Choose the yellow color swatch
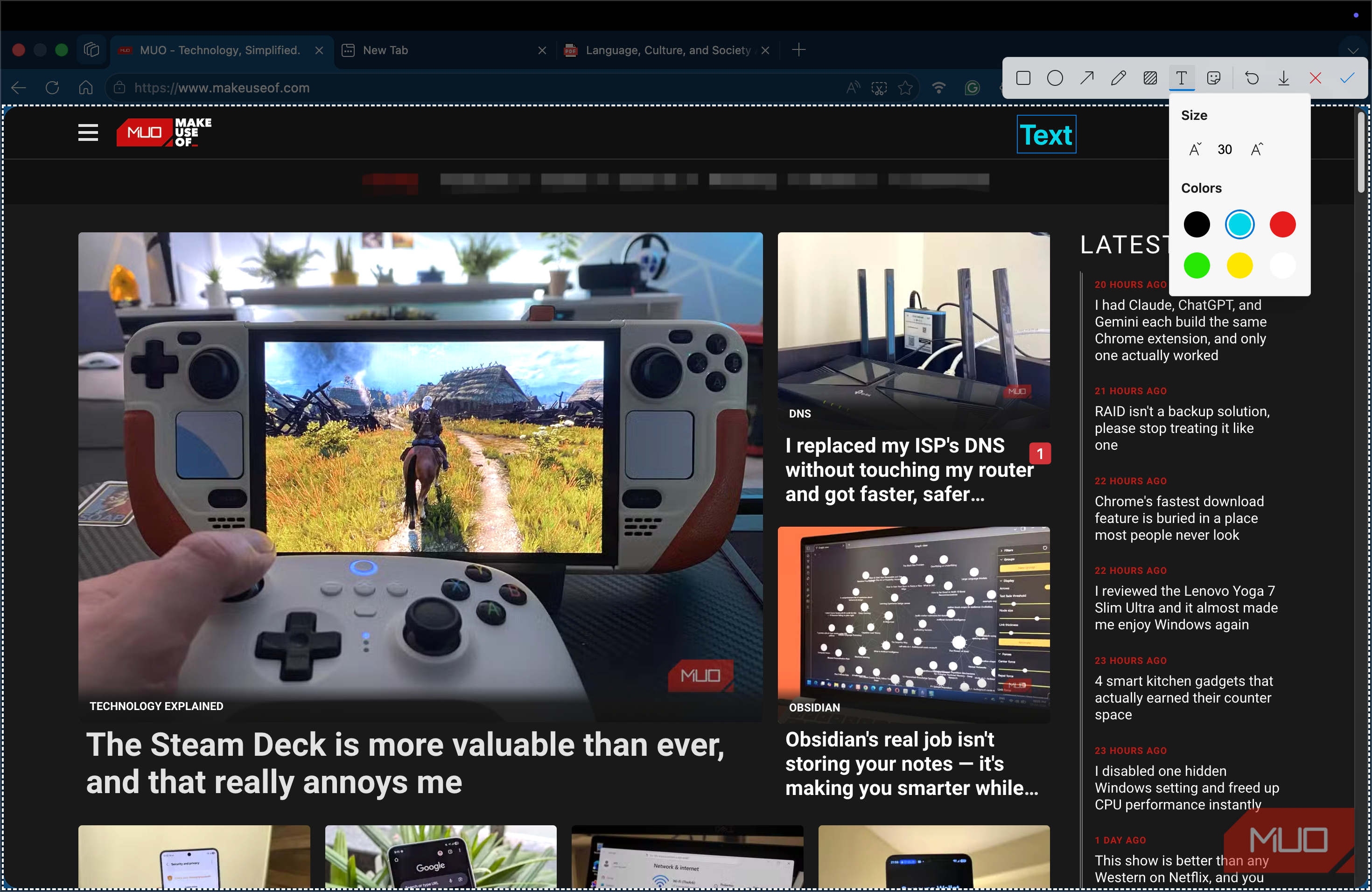 (x=1239, y=265)
